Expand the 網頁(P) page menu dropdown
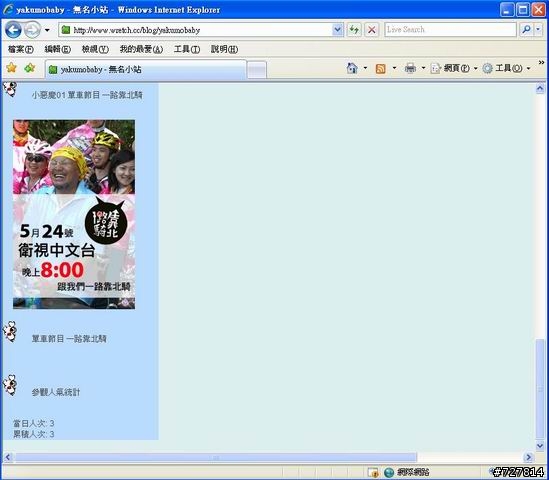The height and width of the screenshot is (480, 549). click(x=475, y=68)
